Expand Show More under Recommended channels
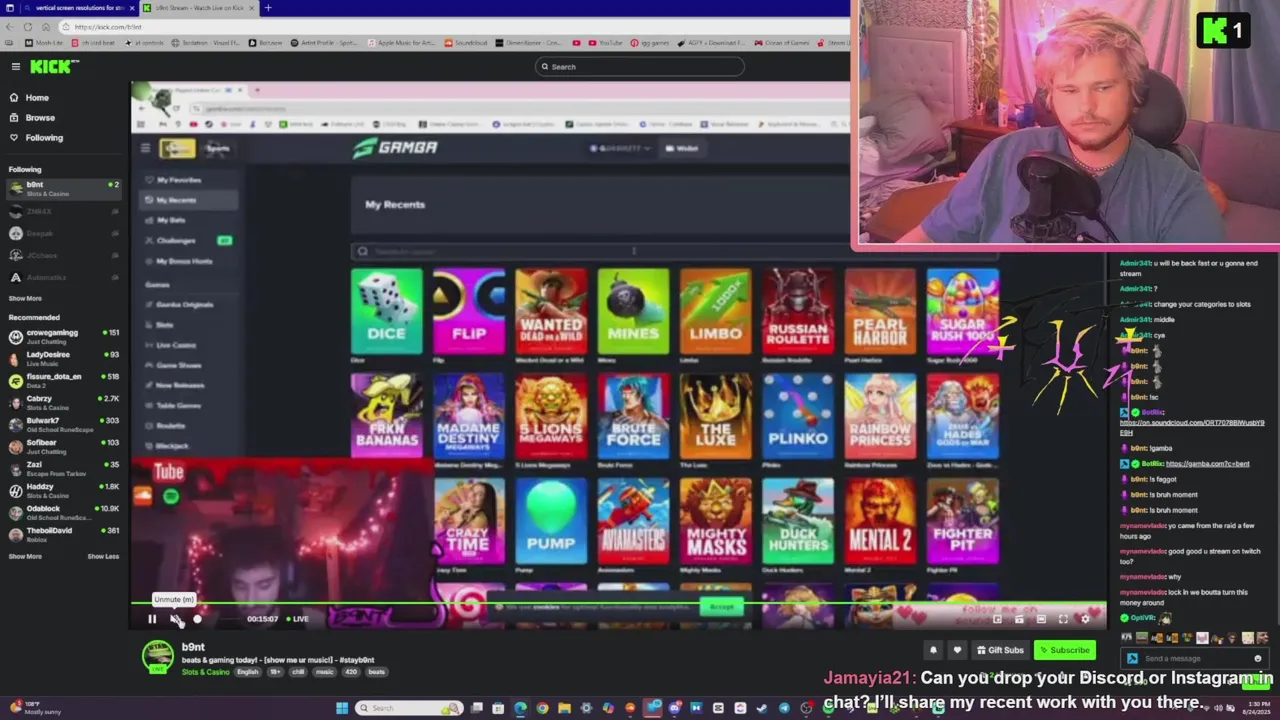This screenshot has height=720, width=1280. coord(25,556)
